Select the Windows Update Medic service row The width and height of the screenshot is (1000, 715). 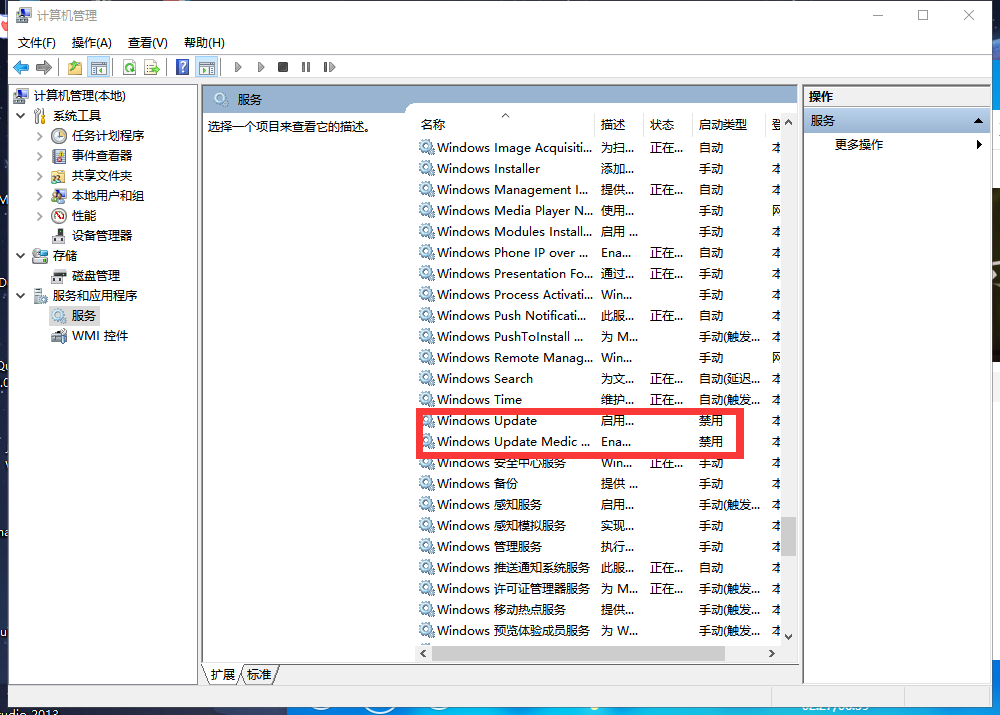tap(599, 441)
